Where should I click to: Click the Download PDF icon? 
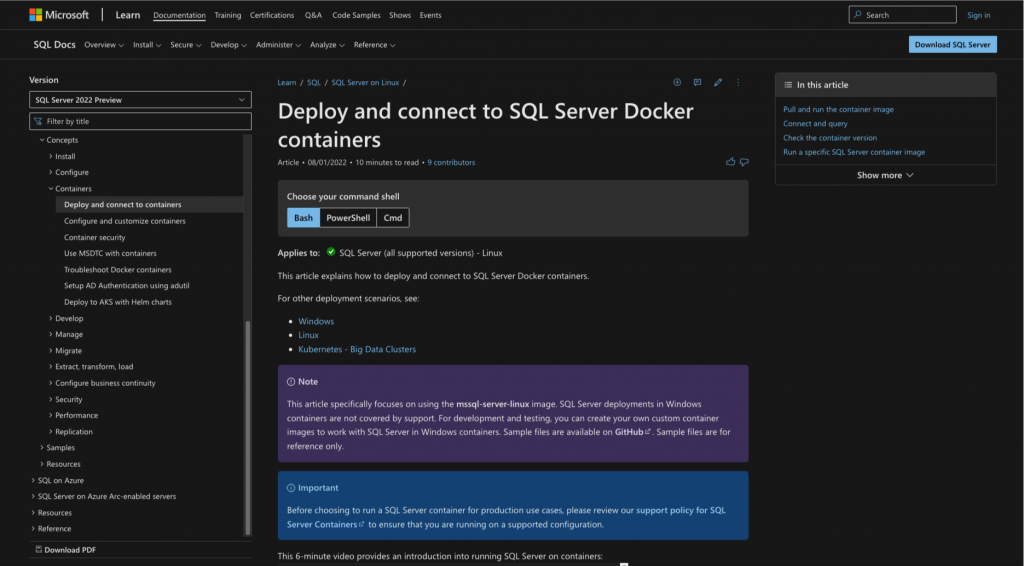tap(39, 550)
